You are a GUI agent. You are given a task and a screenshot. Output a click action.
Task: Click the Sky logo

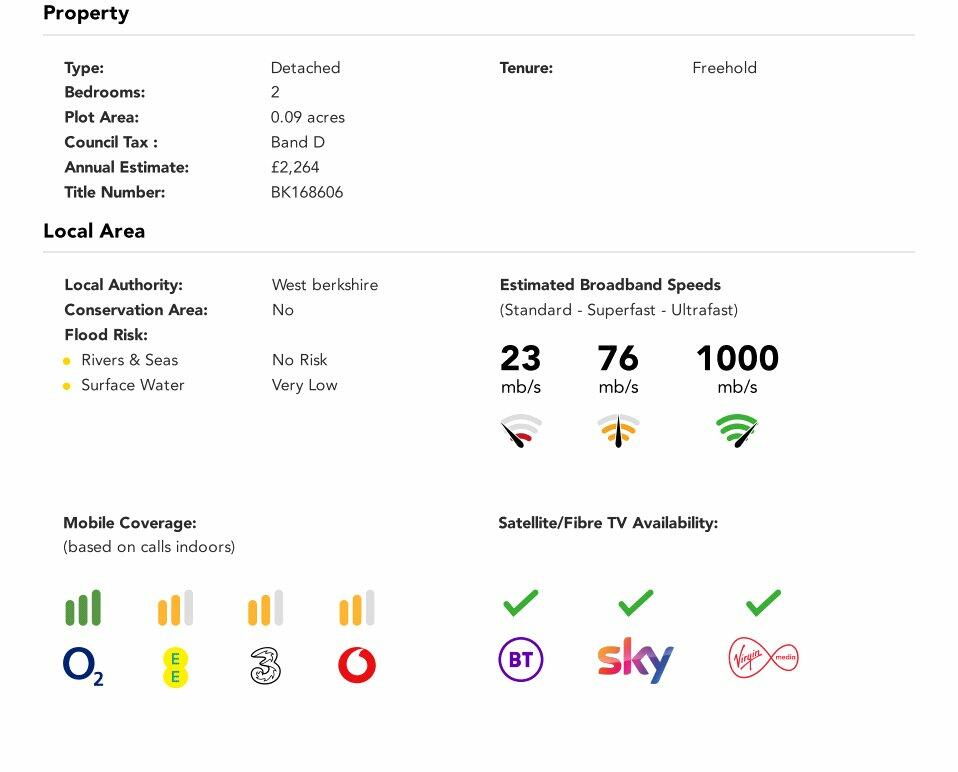[x=635, y=660]
